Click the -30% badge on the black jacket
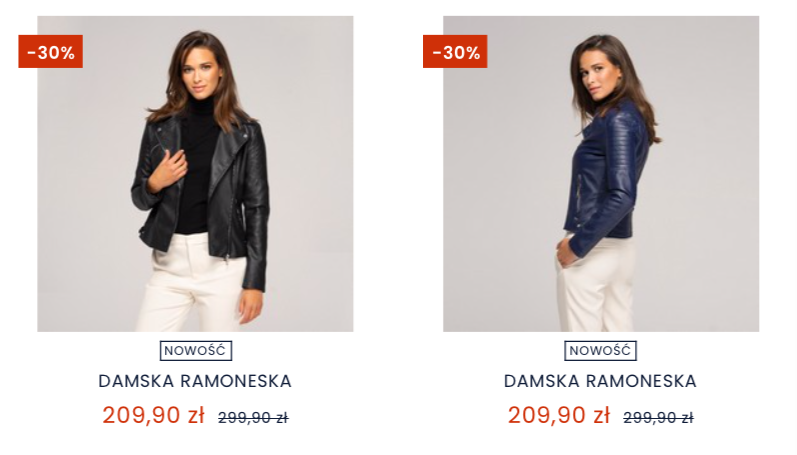This screenshot has height=455, width=797. [51, 52]
